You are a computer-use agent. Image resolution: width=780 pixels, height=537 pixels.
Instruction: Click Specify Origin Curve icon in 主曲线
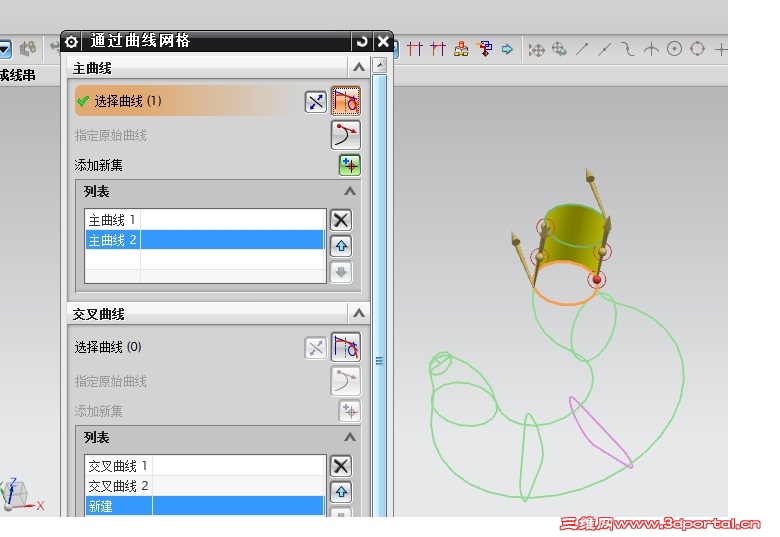tap(346, 135)
